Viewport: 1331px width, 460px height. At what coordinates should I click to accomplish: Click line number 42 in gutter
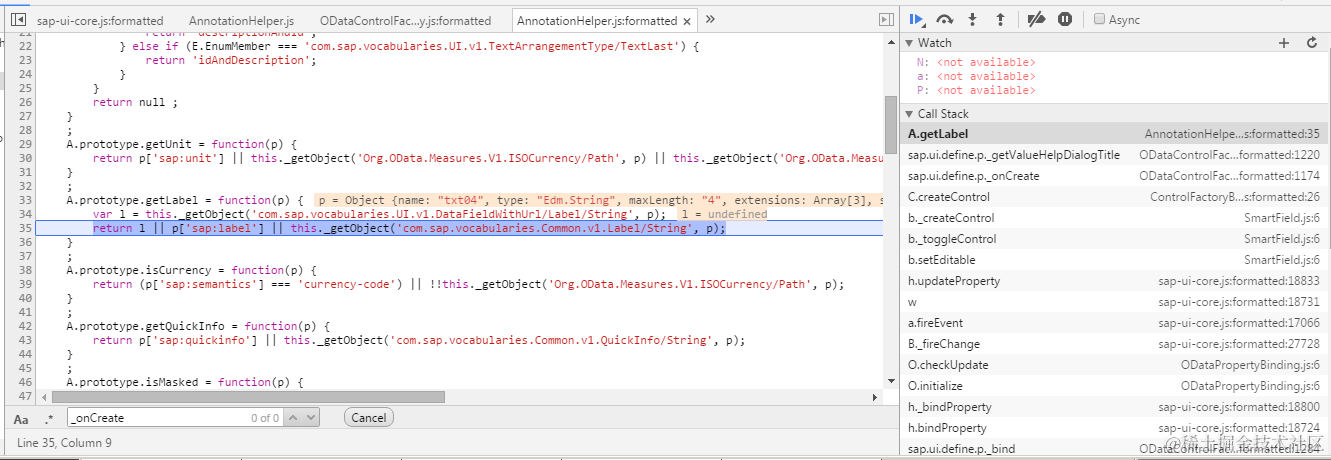[26, 326]
